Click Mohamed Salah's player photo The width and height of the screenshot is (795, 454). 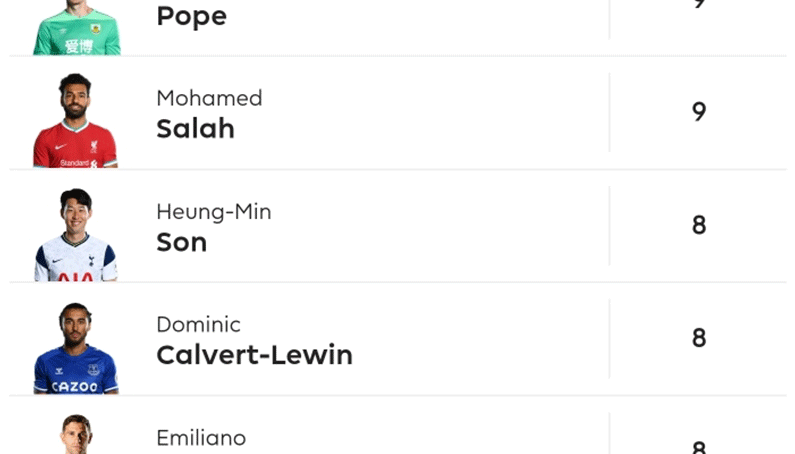pyautogui.click(x=75, y=120)
